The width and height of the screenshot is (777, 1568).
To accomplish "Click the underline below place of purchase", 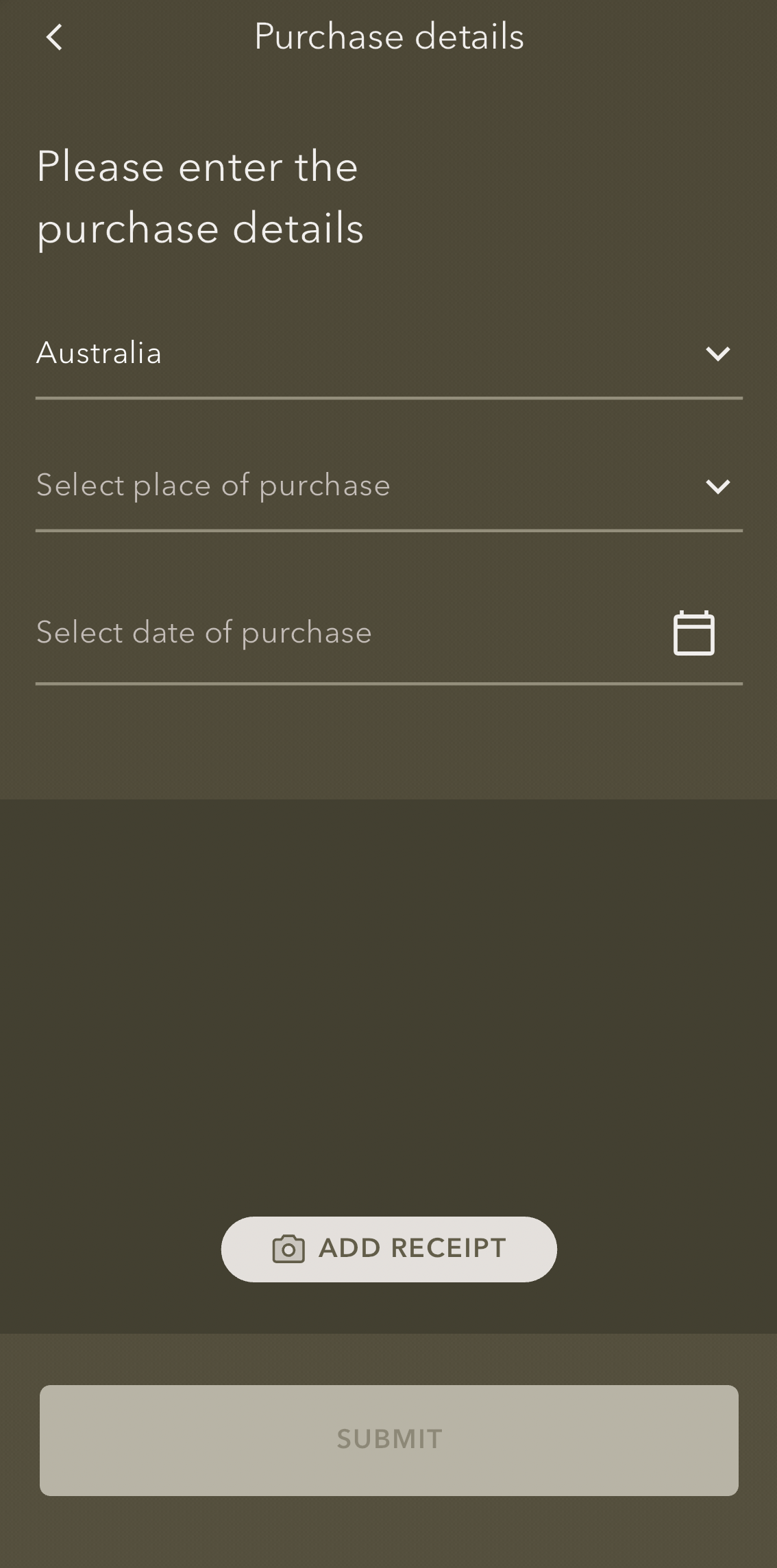I will [x=388, y=530].
